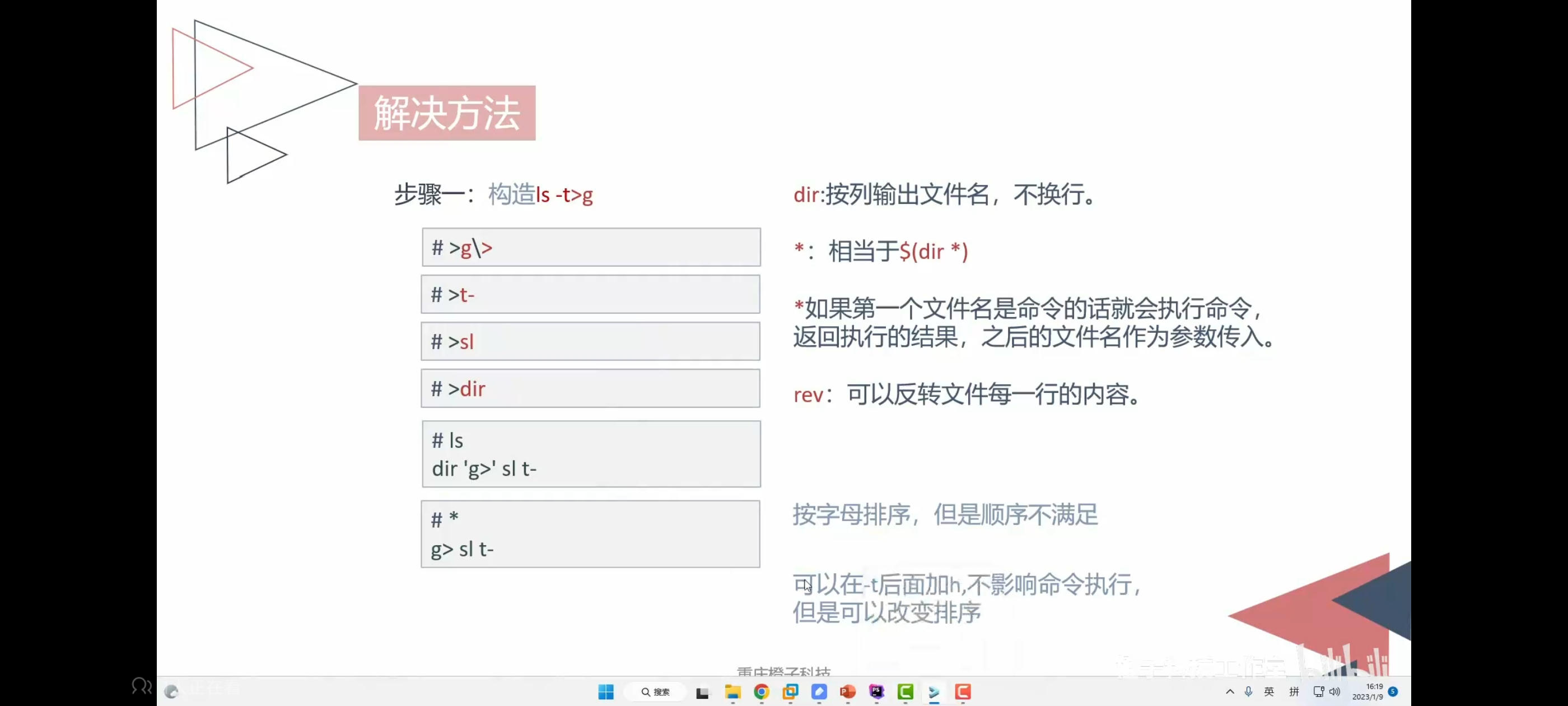
Task: Switch to the active terminal-style taskbar app
Action: [x=934, y=691]
